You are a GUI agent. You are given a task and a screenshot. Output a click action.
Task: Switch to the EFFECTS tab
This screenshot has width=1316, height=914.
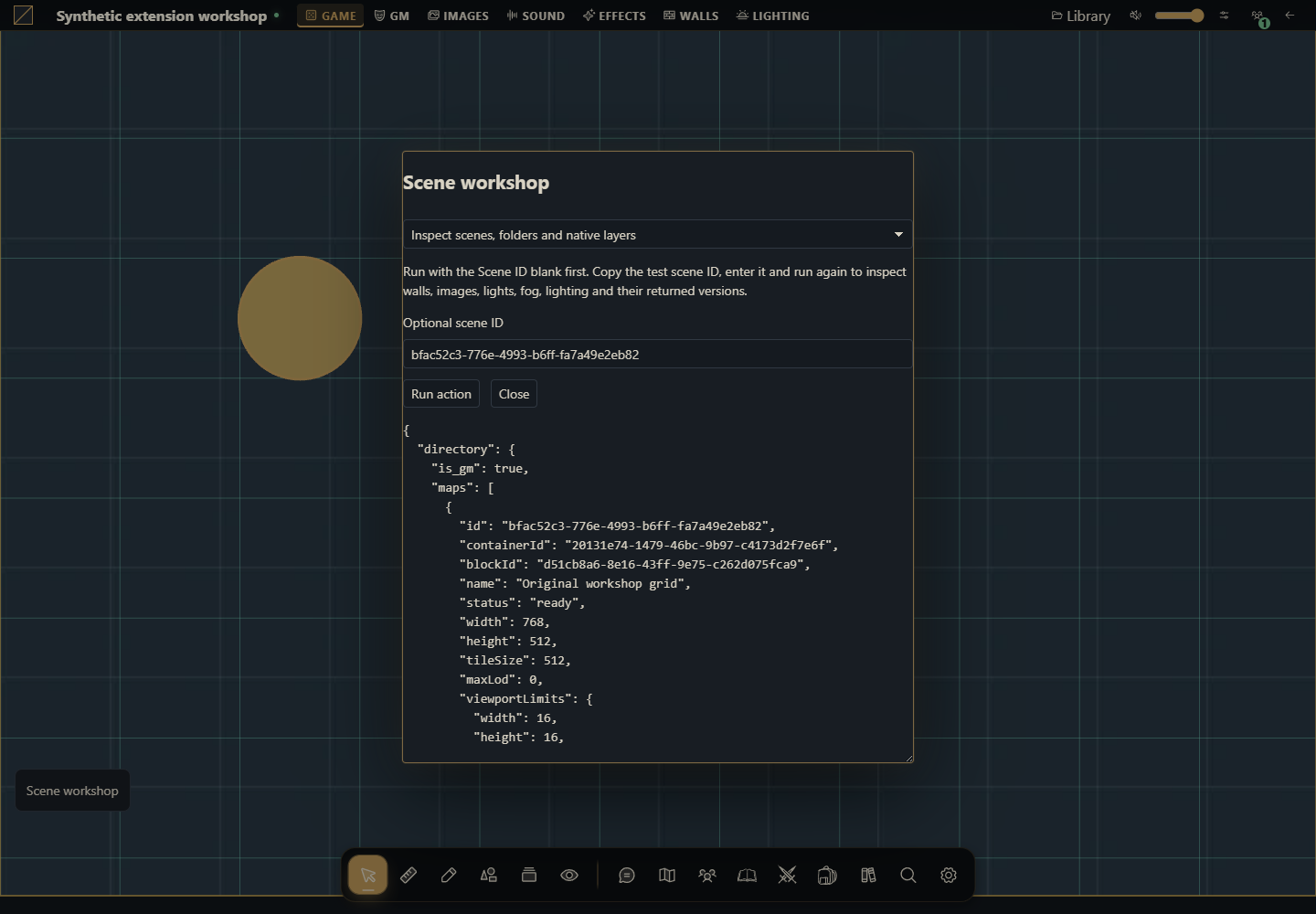click(615, 16)
